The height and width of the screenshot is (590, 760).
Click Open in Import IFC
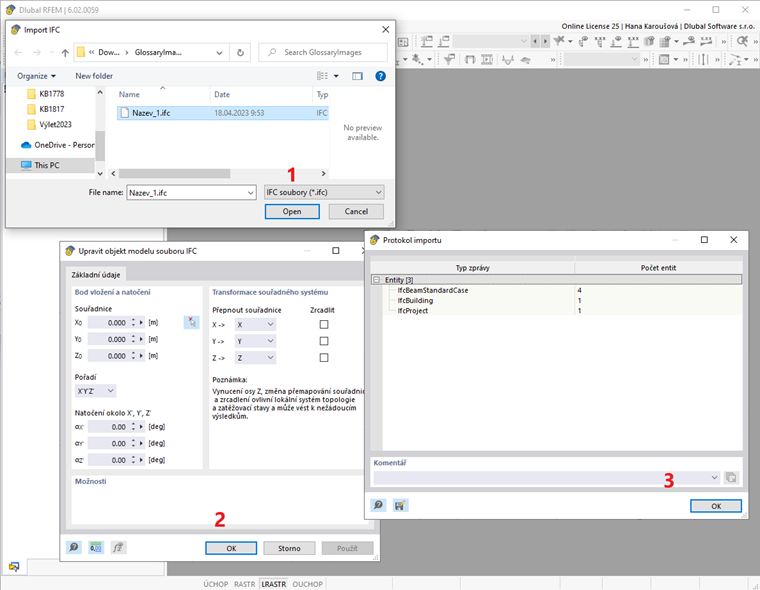pyautogui.click(x=292, y=211)
